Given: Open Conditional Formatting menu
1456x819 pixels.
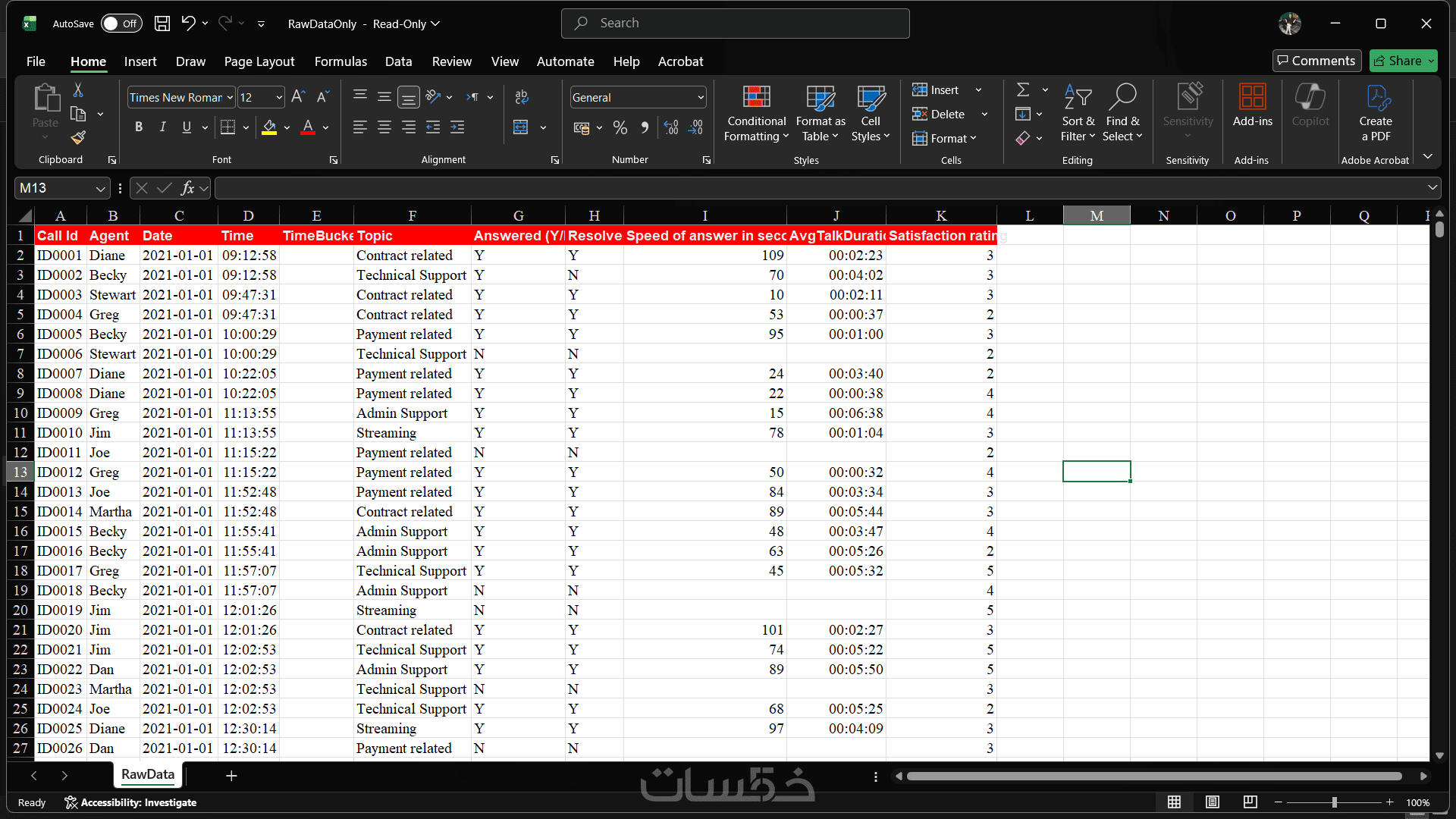Looking at the screenshot, I should point(756,114).
